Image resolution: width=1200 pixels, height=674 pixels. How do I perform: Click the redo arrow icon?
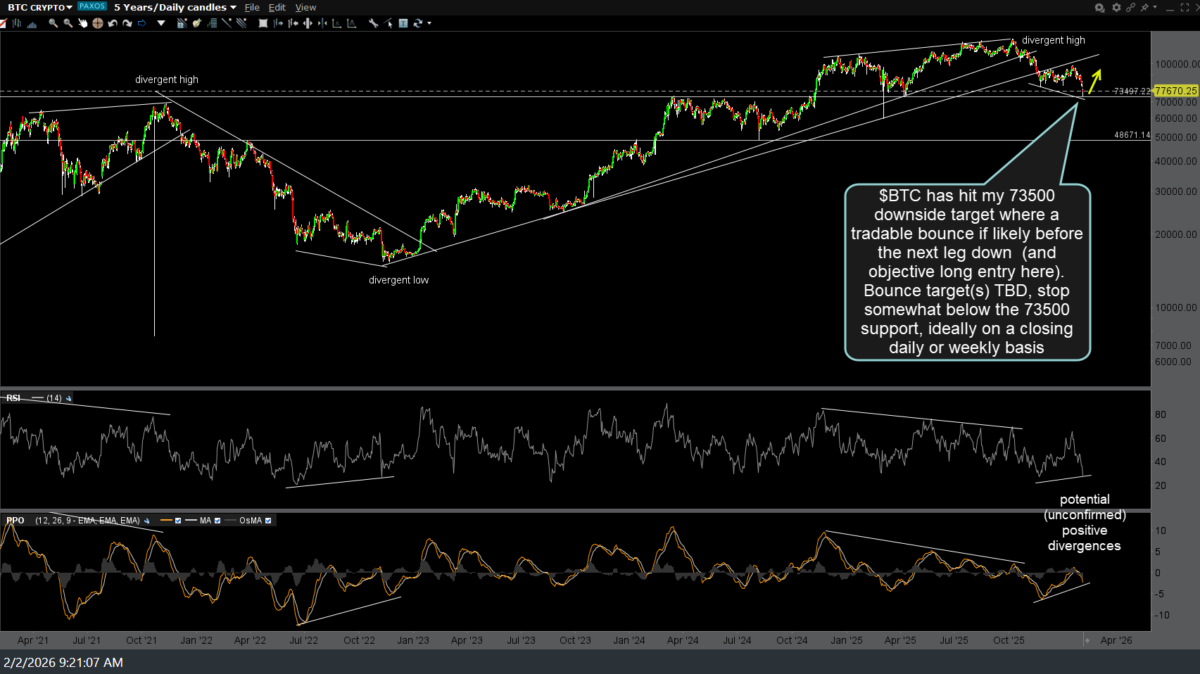[127, 24]
